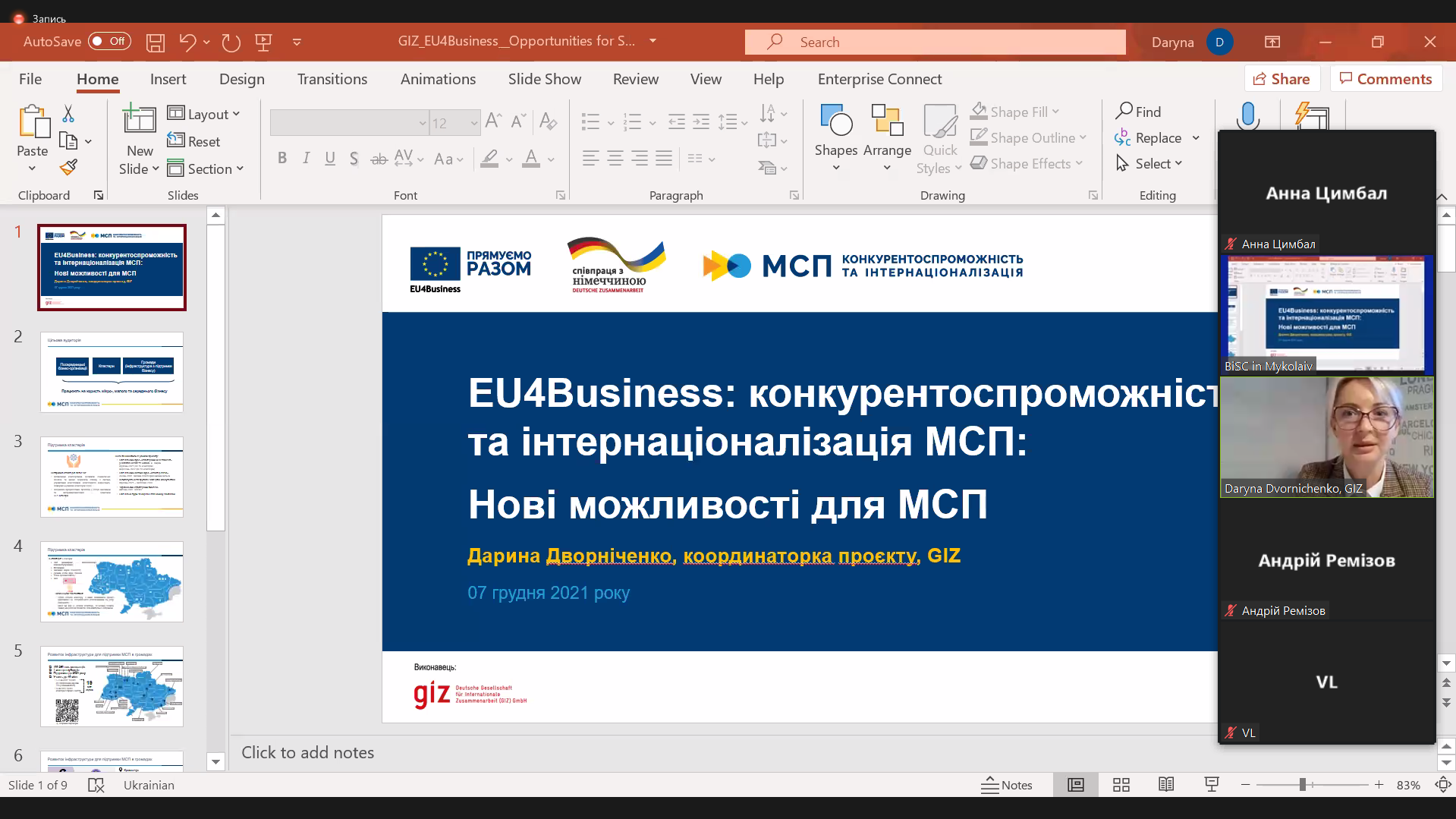
Task: Click the Shapes gallery icon
Action: 836,121
